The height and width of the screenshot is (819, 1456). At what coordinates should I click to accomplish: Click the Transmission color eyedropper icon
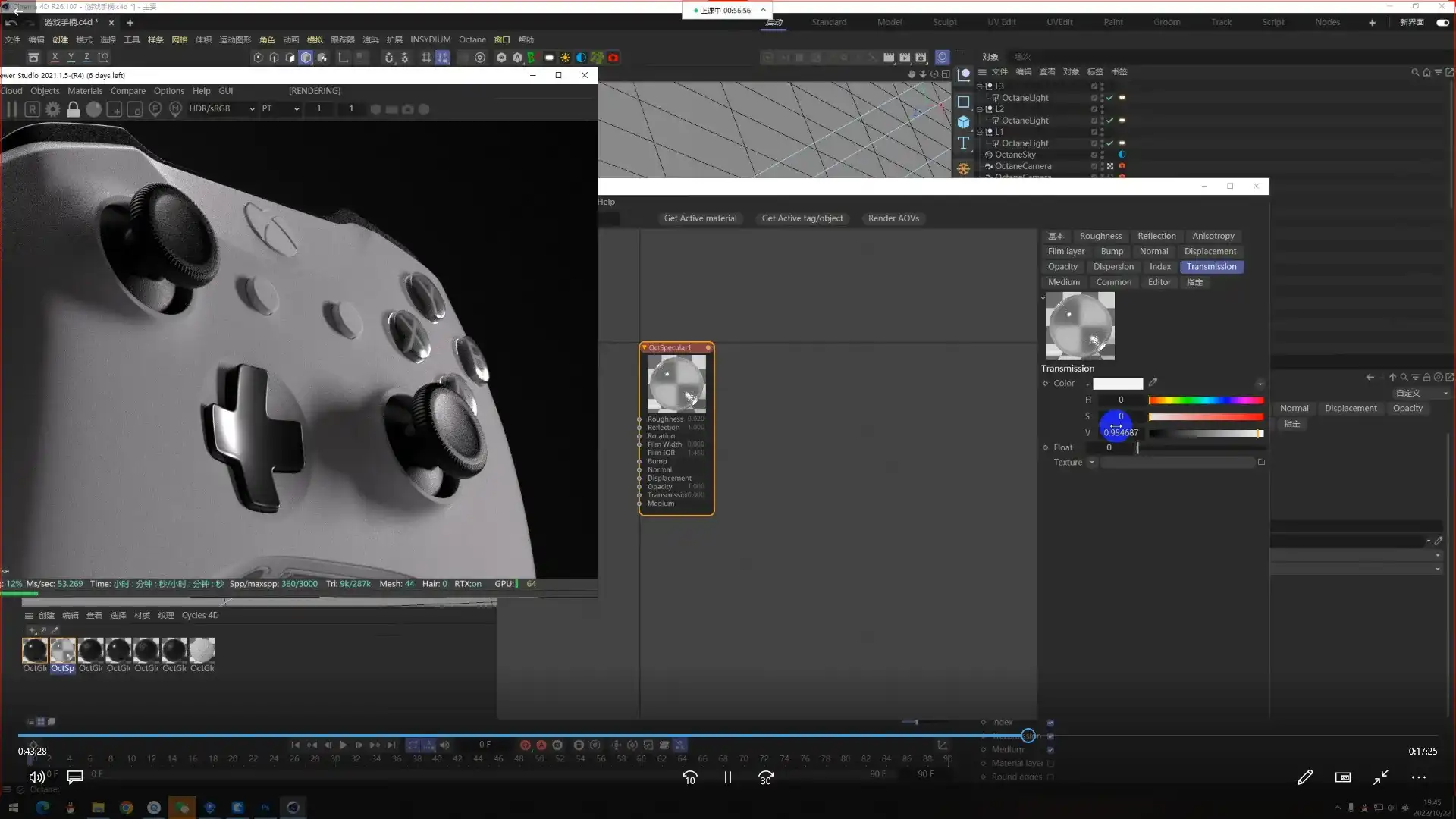click(x=1153, y=383)
